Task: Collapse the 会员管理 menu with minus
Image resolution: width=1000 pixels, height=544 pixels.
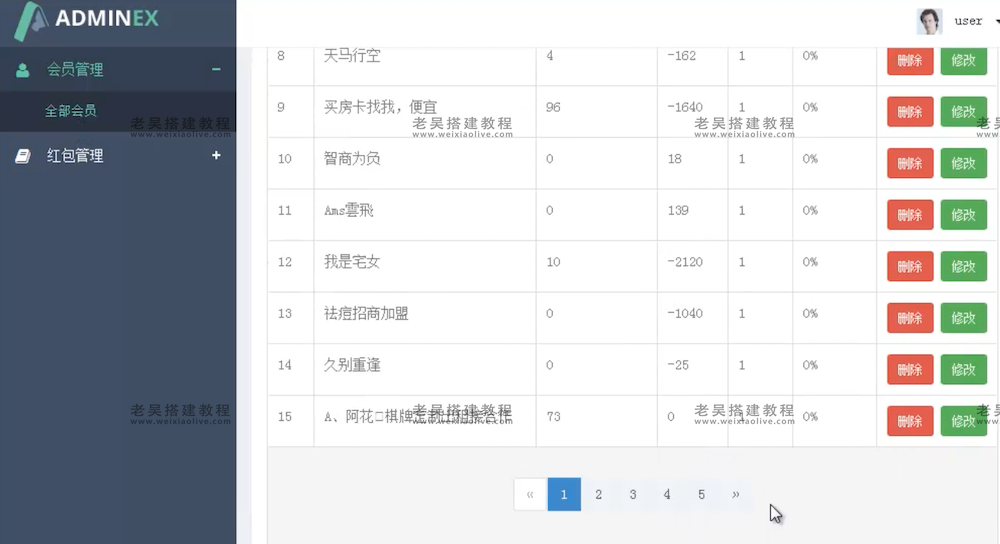Action: click(x=216, y=69)
